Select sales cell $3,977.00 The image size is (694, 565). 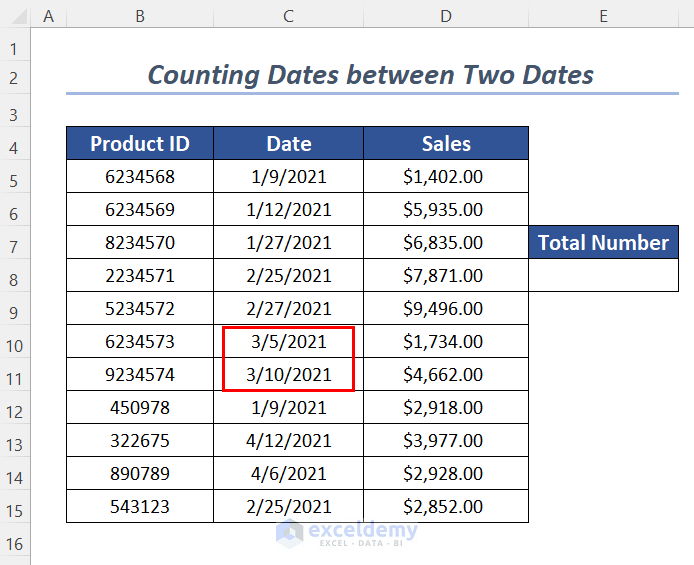446,440
